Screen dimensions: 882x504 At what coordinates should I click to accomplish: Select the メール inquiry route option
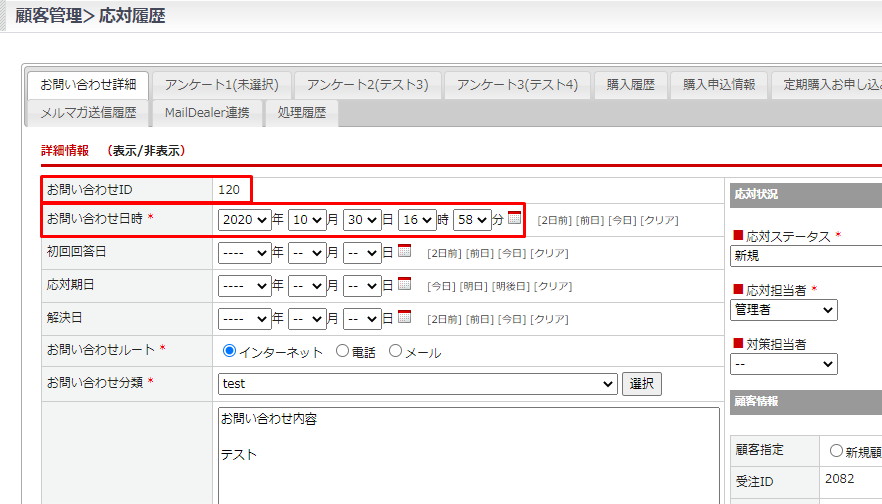click(395, 351)
